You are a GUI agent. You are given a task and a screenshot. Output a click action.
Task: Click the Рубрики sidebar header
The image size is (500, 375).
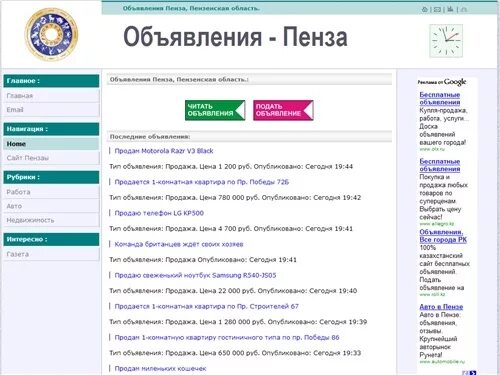click(x=51, y=177)
